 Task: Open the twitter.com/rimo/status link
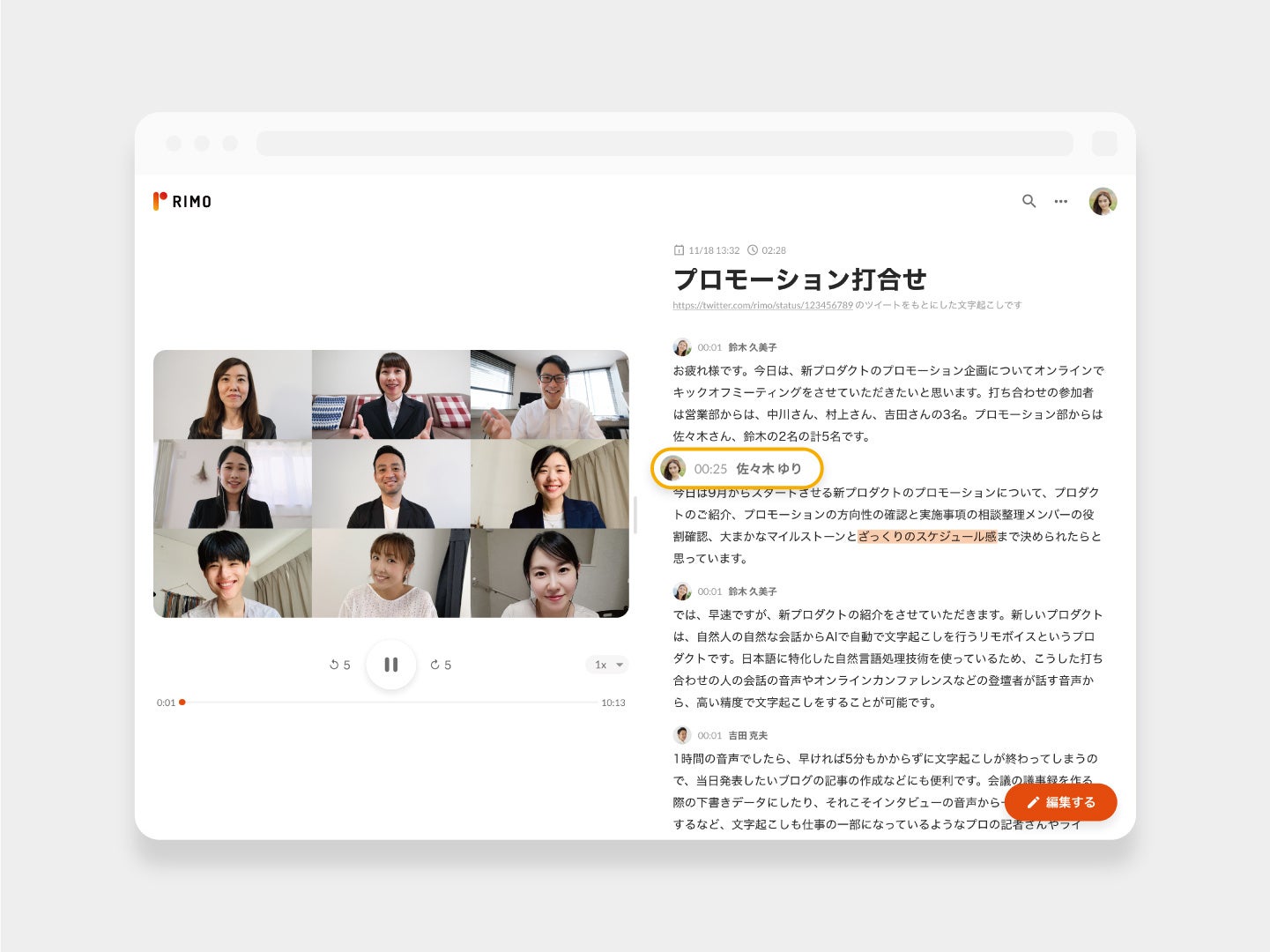(762, 305)
